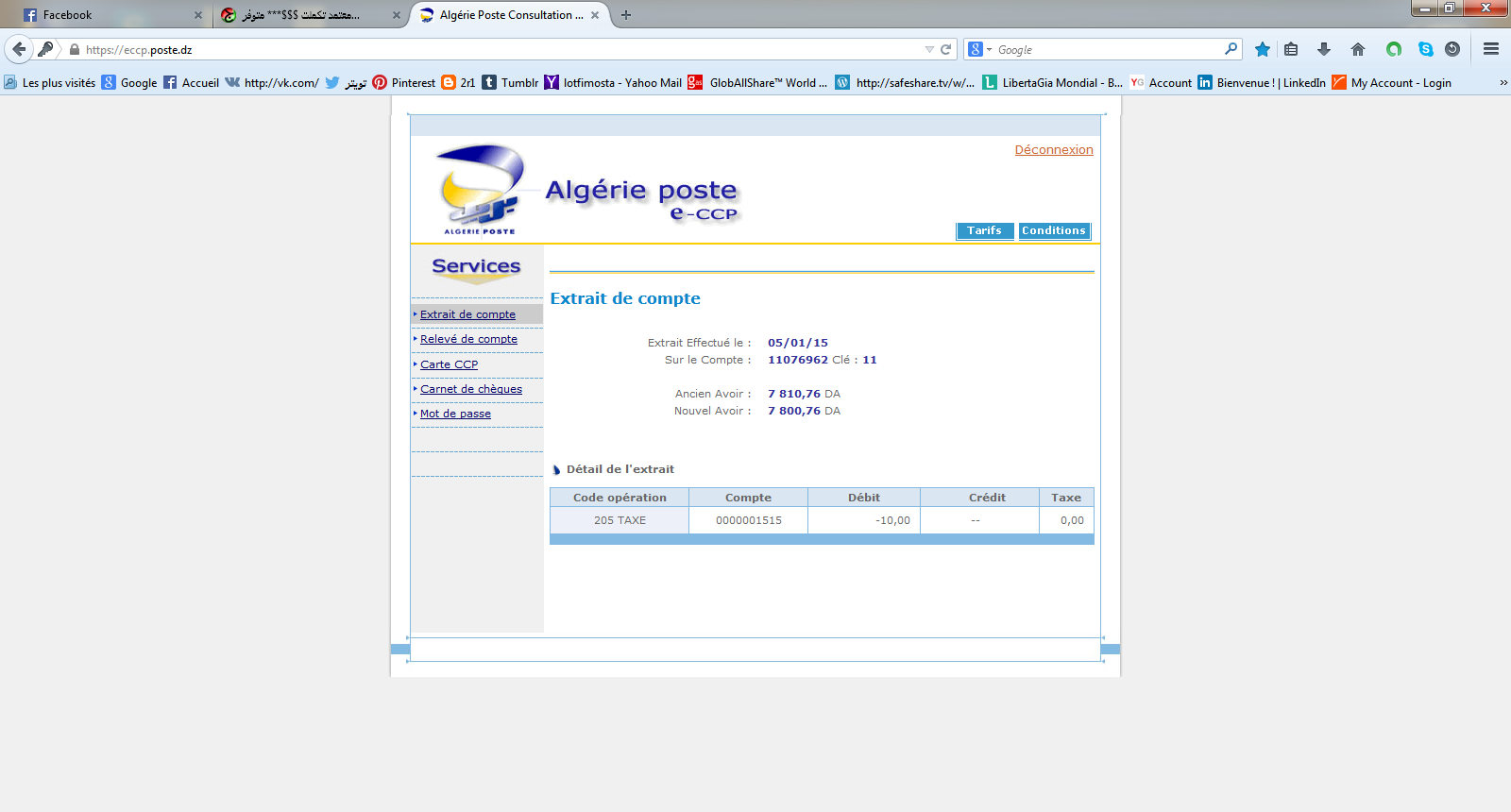Show more bookmarks with the chevron
The height and width of the screenshot is (812, 1511).
pos(1503,83)
